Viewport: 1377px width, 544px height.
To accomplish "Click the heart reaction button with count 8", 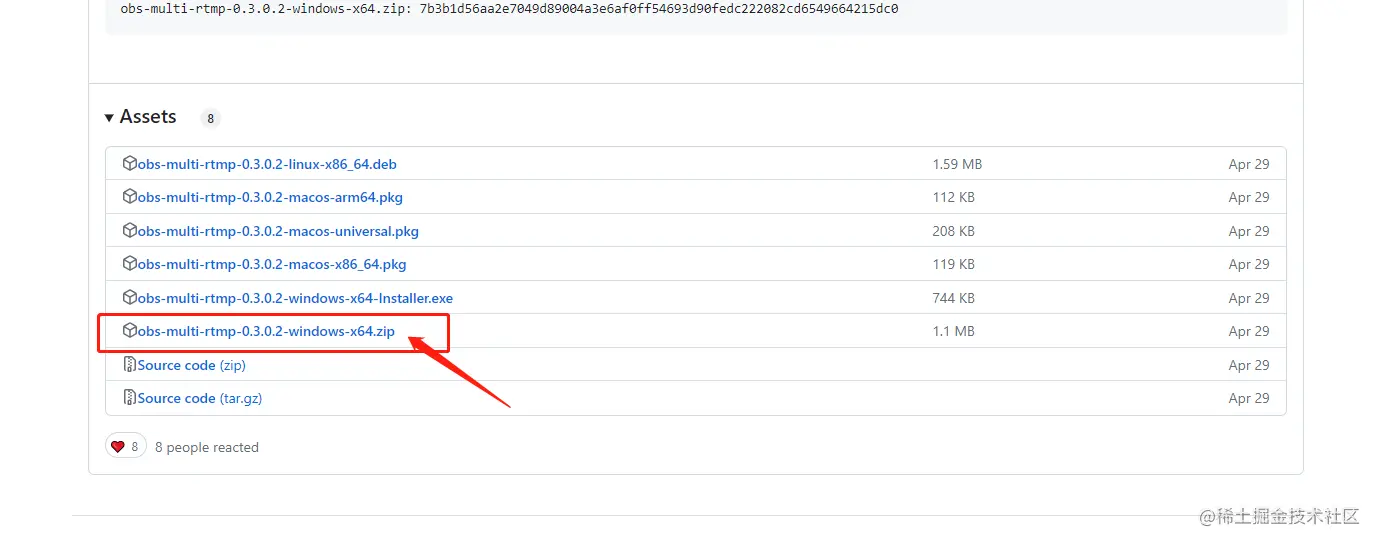I will point(126,446).
